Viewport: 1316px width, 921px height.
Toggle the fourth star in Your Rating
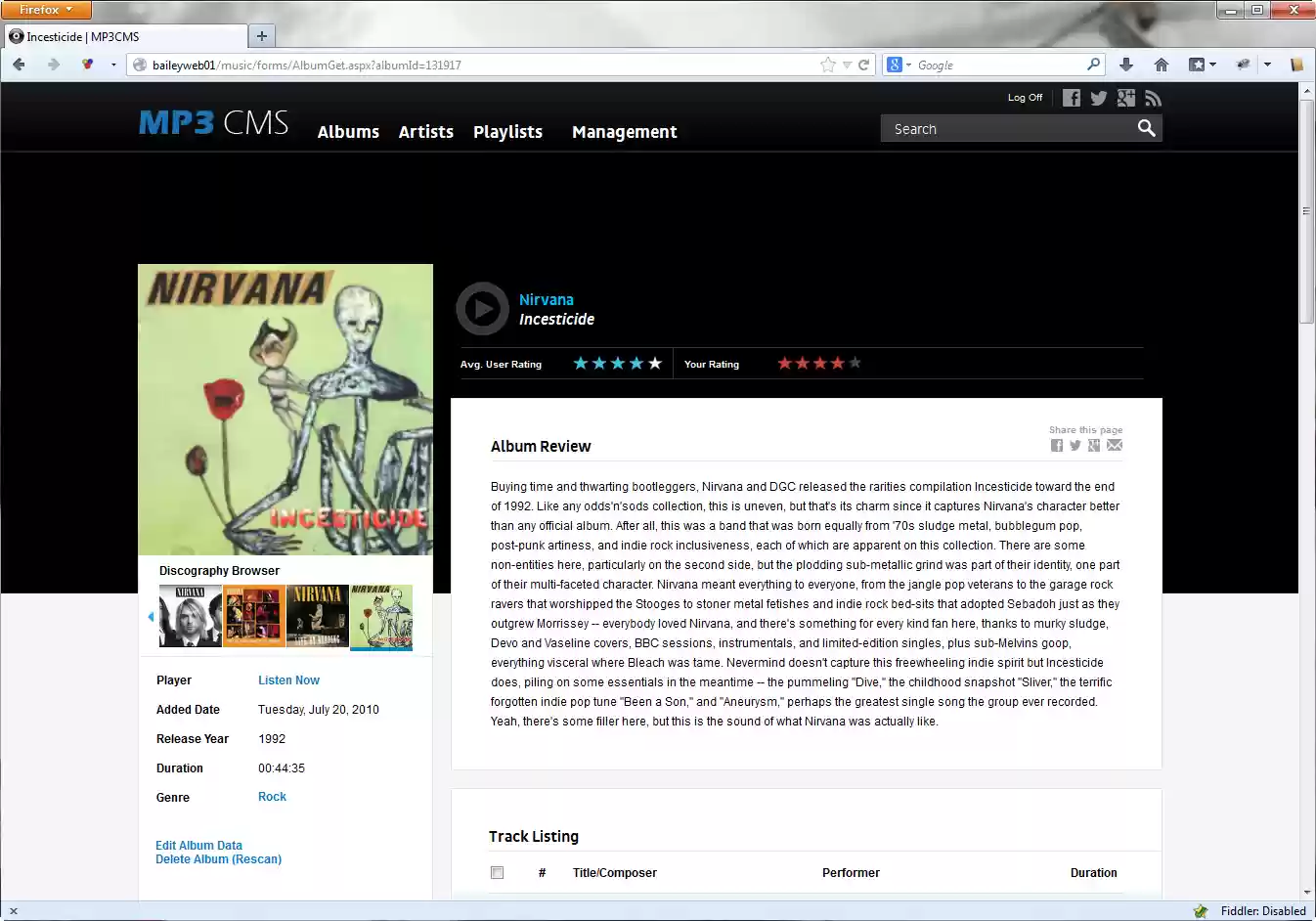[837, 363]
